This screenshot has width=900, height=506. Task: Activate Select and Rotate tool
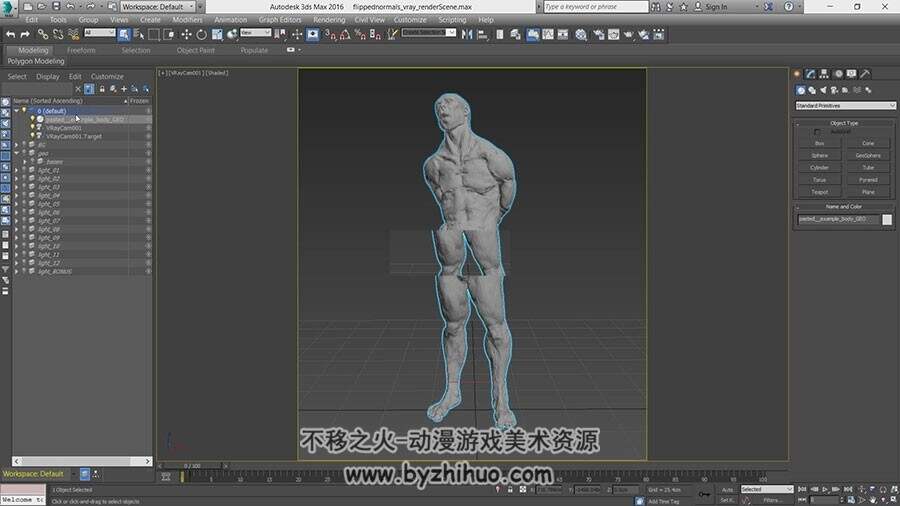click(201, 34)
